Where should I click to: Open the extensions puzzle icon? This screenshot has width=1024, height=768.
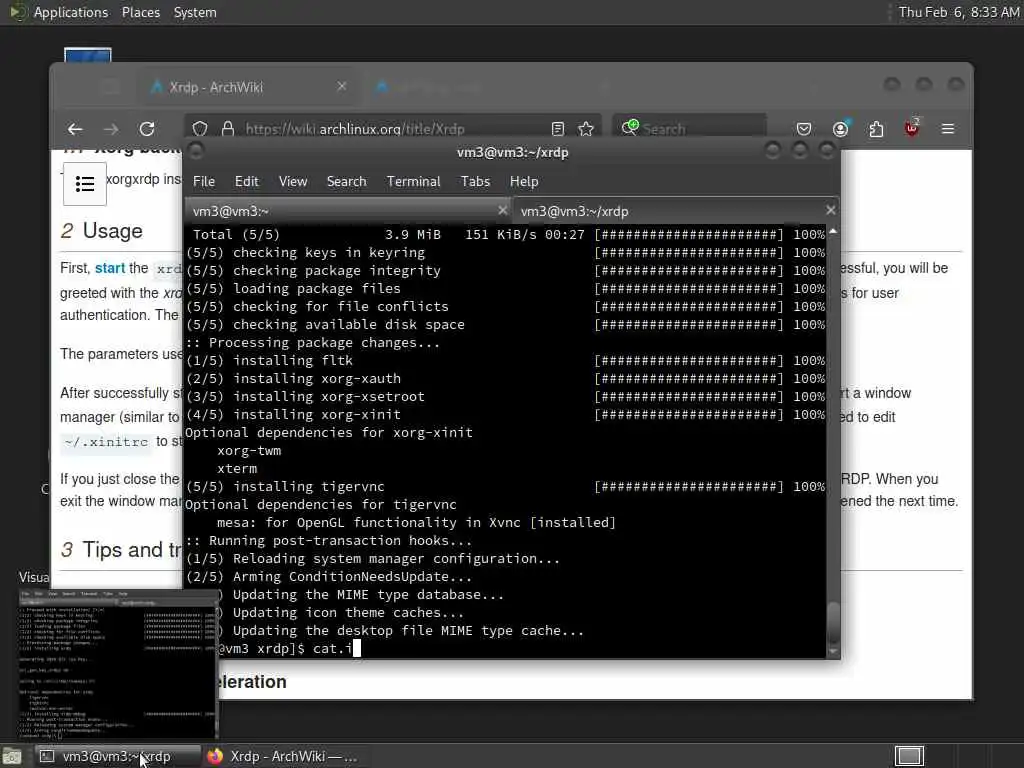(876, 129)
